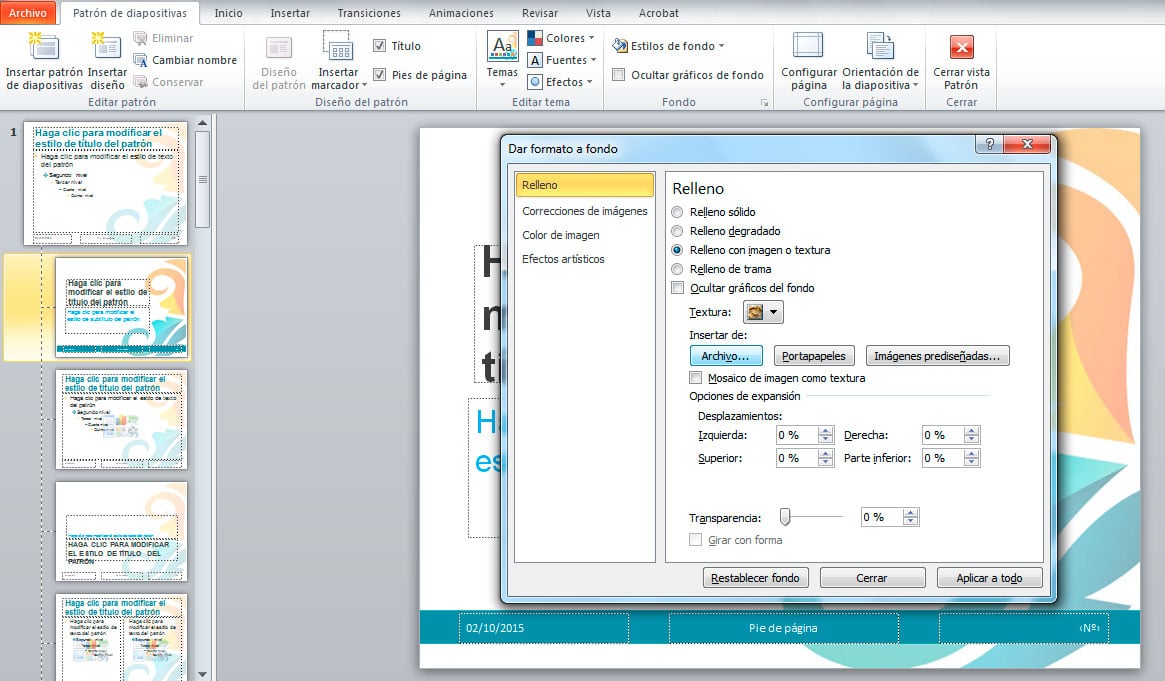The height and width of the screenshot is (681, 1165).
Task: Click Configurar página icon
Action: pyautogui.click(x=808, y=46)
